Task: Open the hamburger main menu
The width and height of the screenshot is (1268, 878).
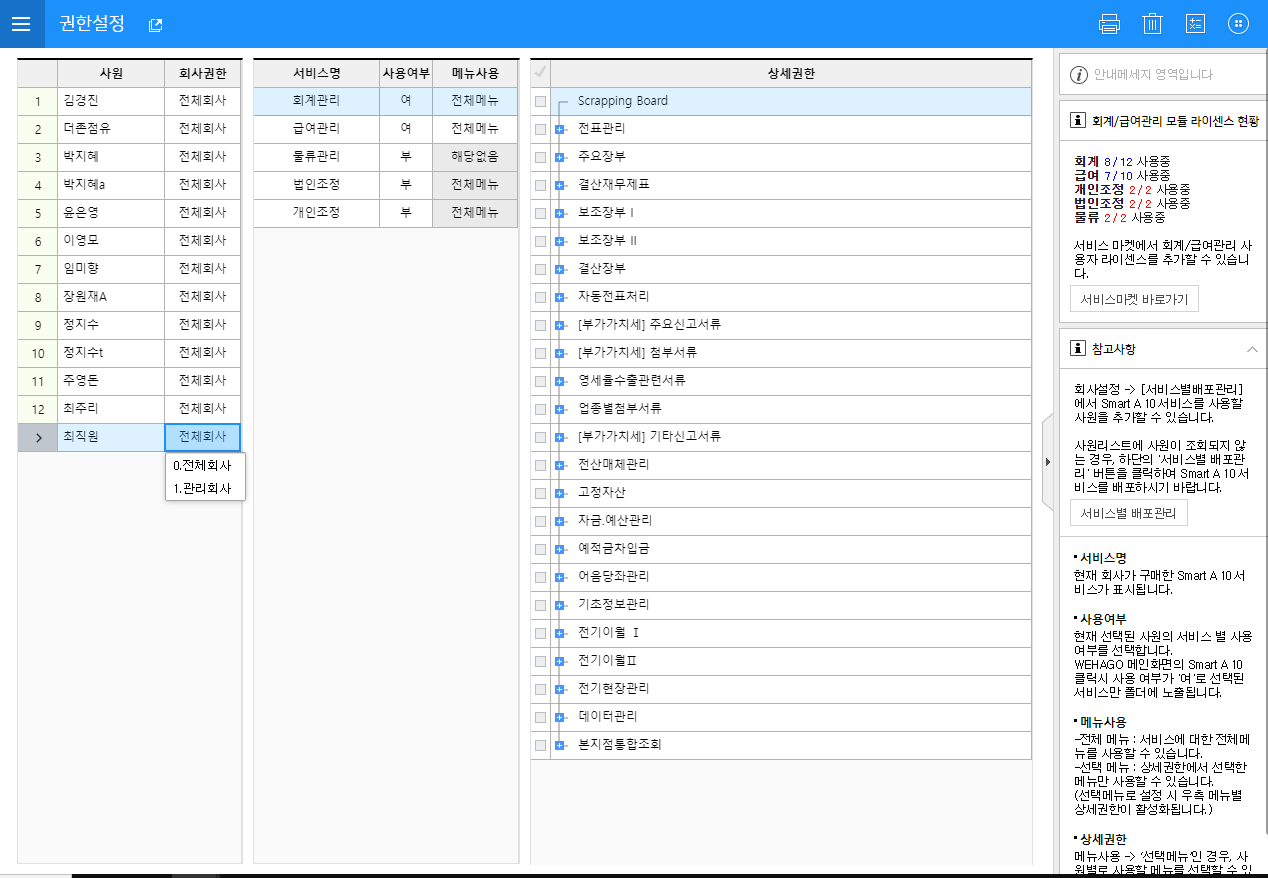Action: tap(22, 24)
